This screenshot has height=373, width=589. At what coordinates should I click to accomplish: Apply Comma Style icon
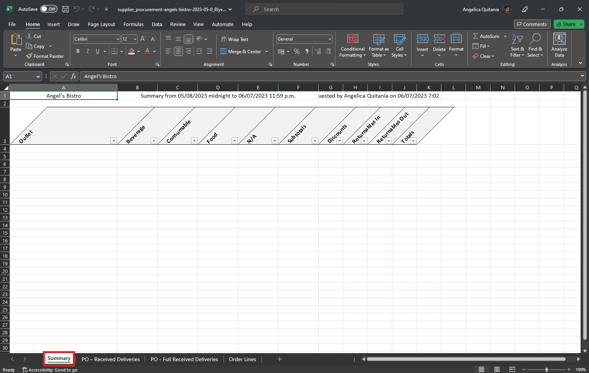point(307,51)
